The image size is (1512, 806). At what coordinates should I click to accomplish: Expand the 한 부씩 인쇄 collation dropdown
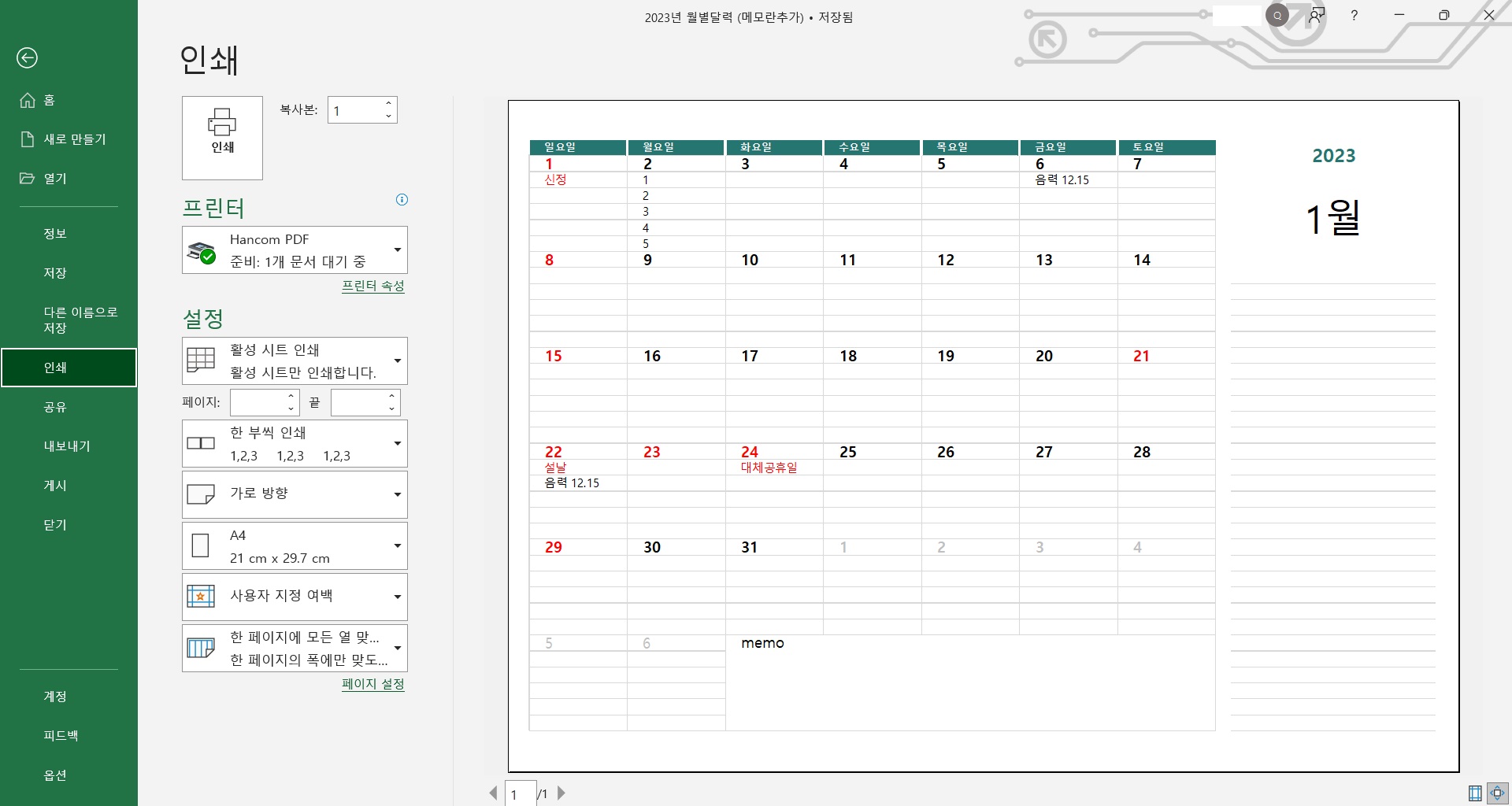295,443
